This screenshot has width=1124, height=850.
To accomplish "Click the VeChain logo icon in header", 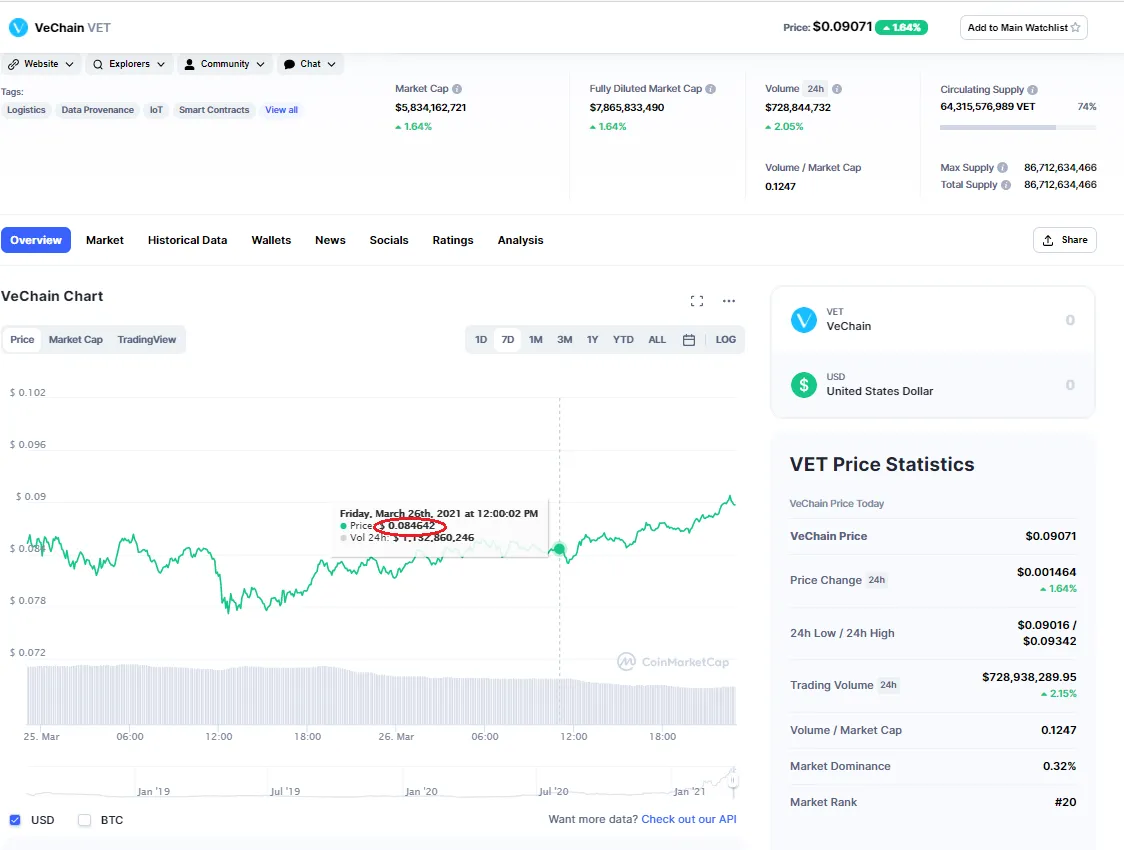I will click(18, 27).
